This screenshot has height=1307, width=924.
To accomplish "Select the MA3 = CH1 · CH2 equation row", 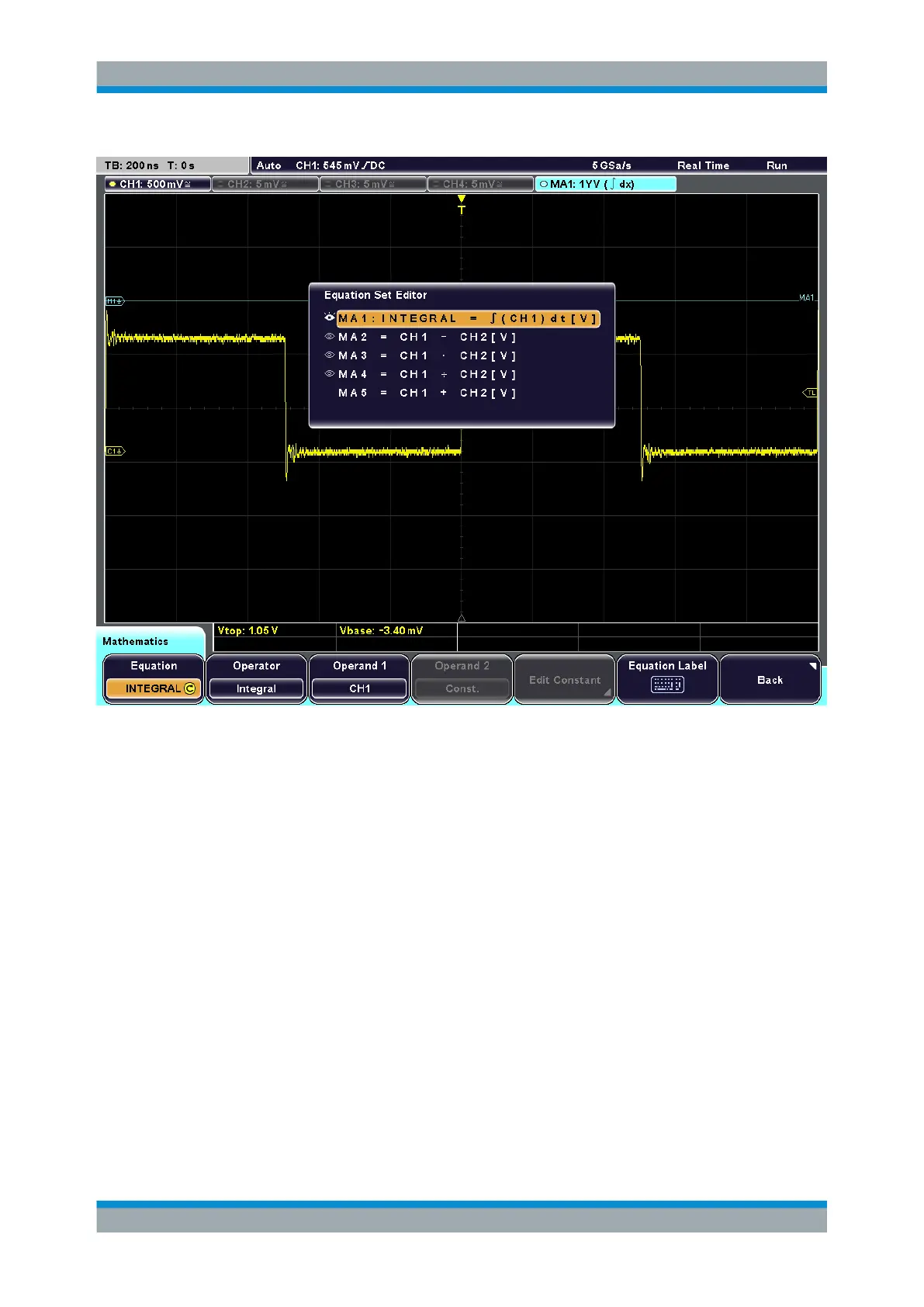I will 427,356.
